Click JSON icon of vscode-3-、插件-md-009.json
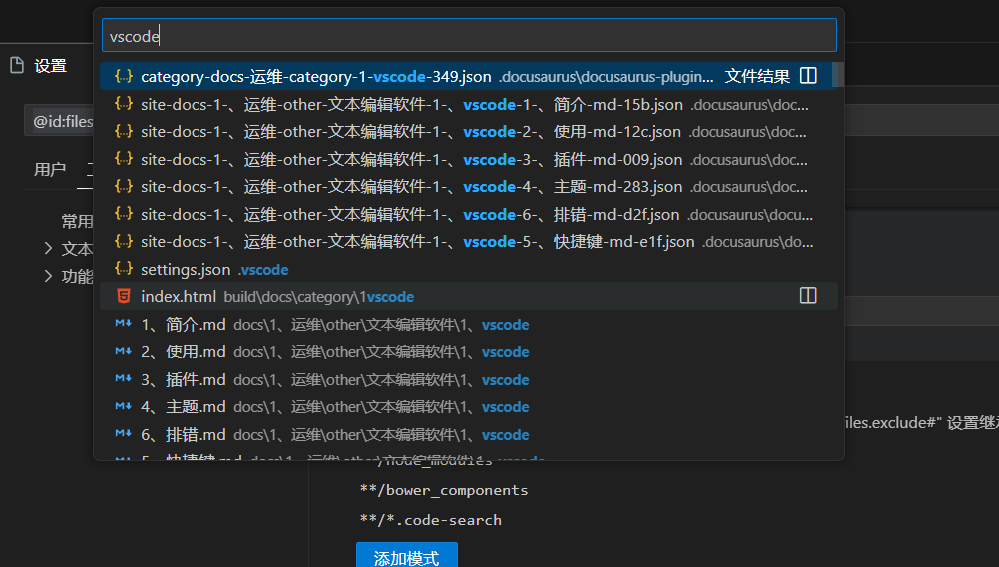 [x=124, y=159]
